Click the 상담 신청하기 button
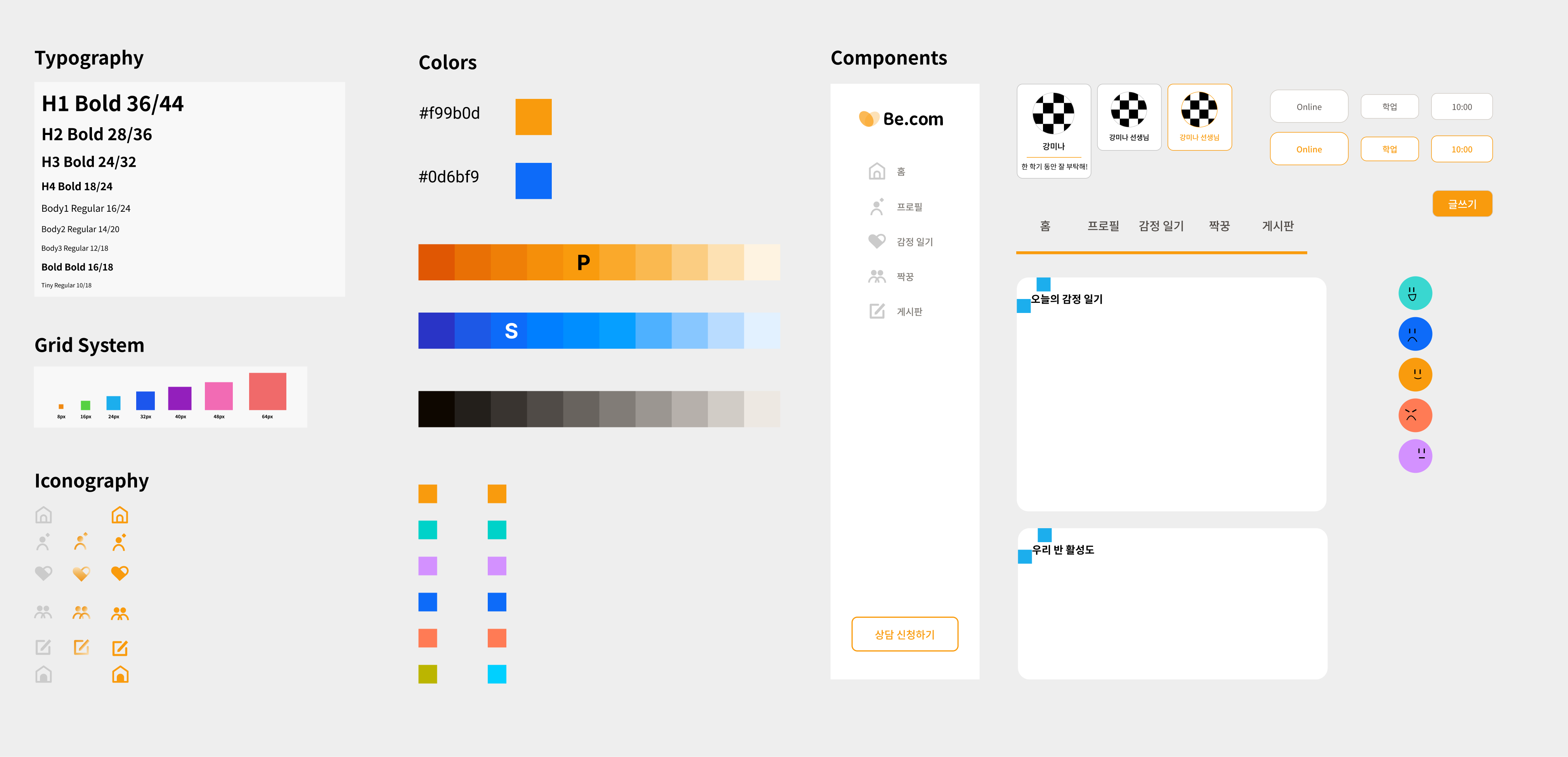This screenshot has width=1568, height=757. click(904, 634)
